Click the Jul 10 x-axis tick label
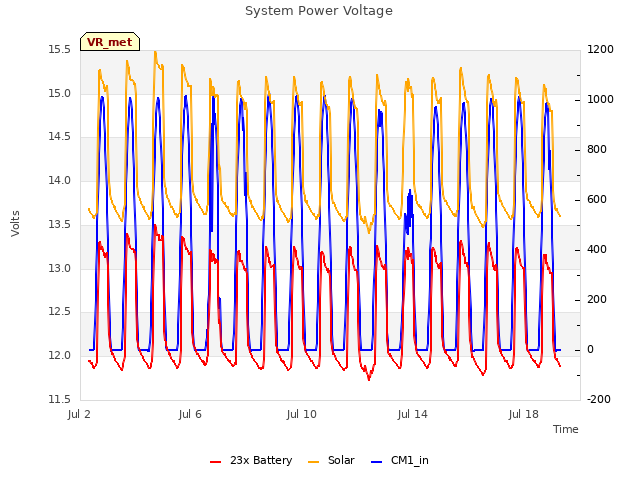 301,415
